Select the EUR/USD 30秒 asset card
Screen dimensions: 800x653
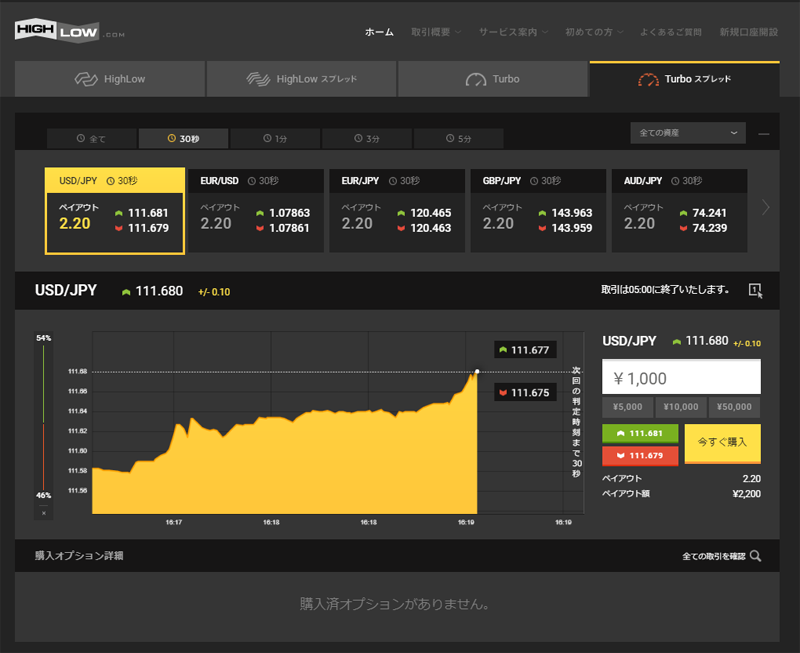[x=256, y=211]
